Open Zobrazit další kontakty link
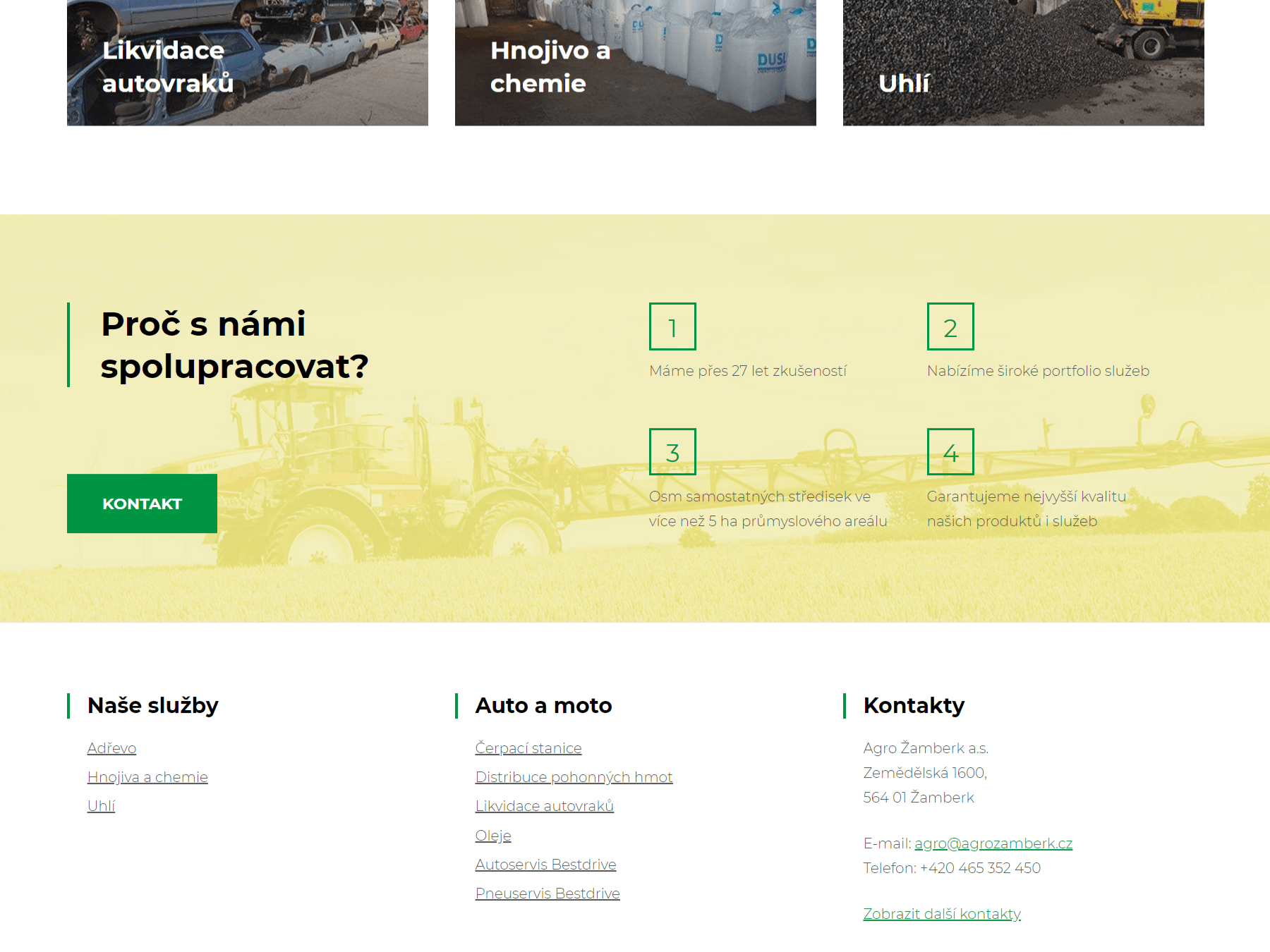1270x952 pixels. (x=942, y=914)
